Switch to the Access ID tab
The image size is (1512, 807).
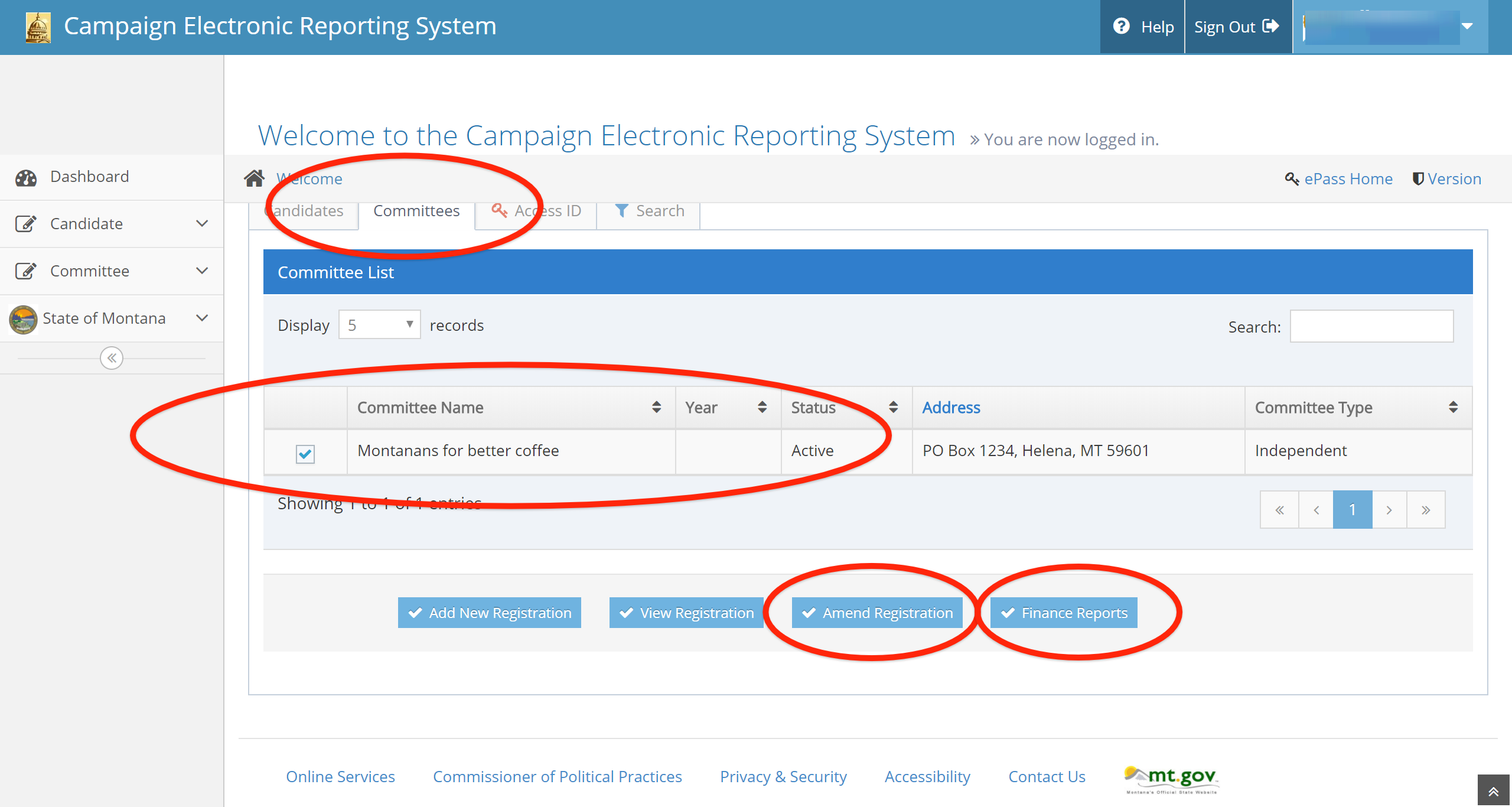(536, 211)
